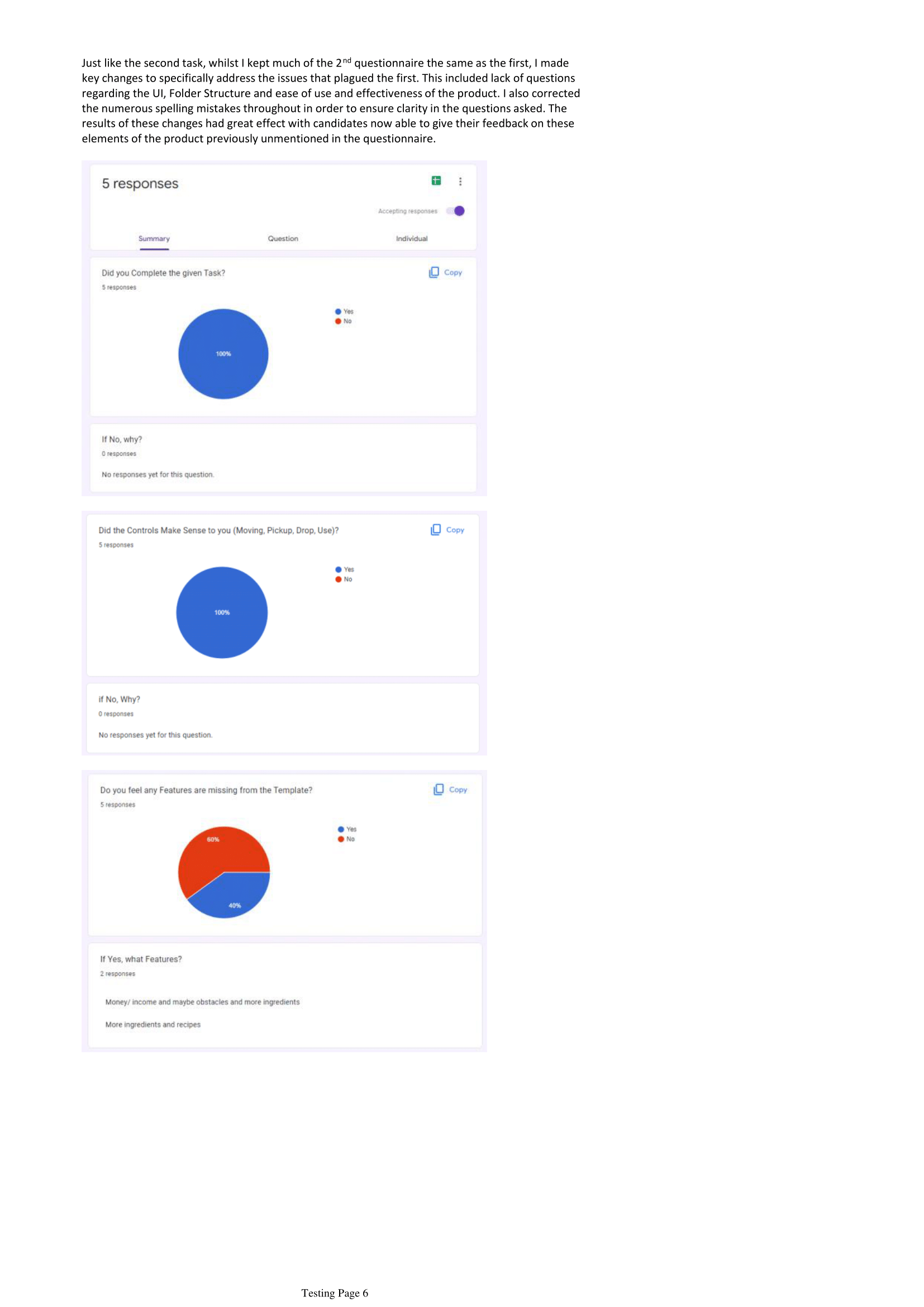The height and width of the screenshot is (1307, 924).
Task: Click the No legend entry in Features chart
Action: [346, 839]
